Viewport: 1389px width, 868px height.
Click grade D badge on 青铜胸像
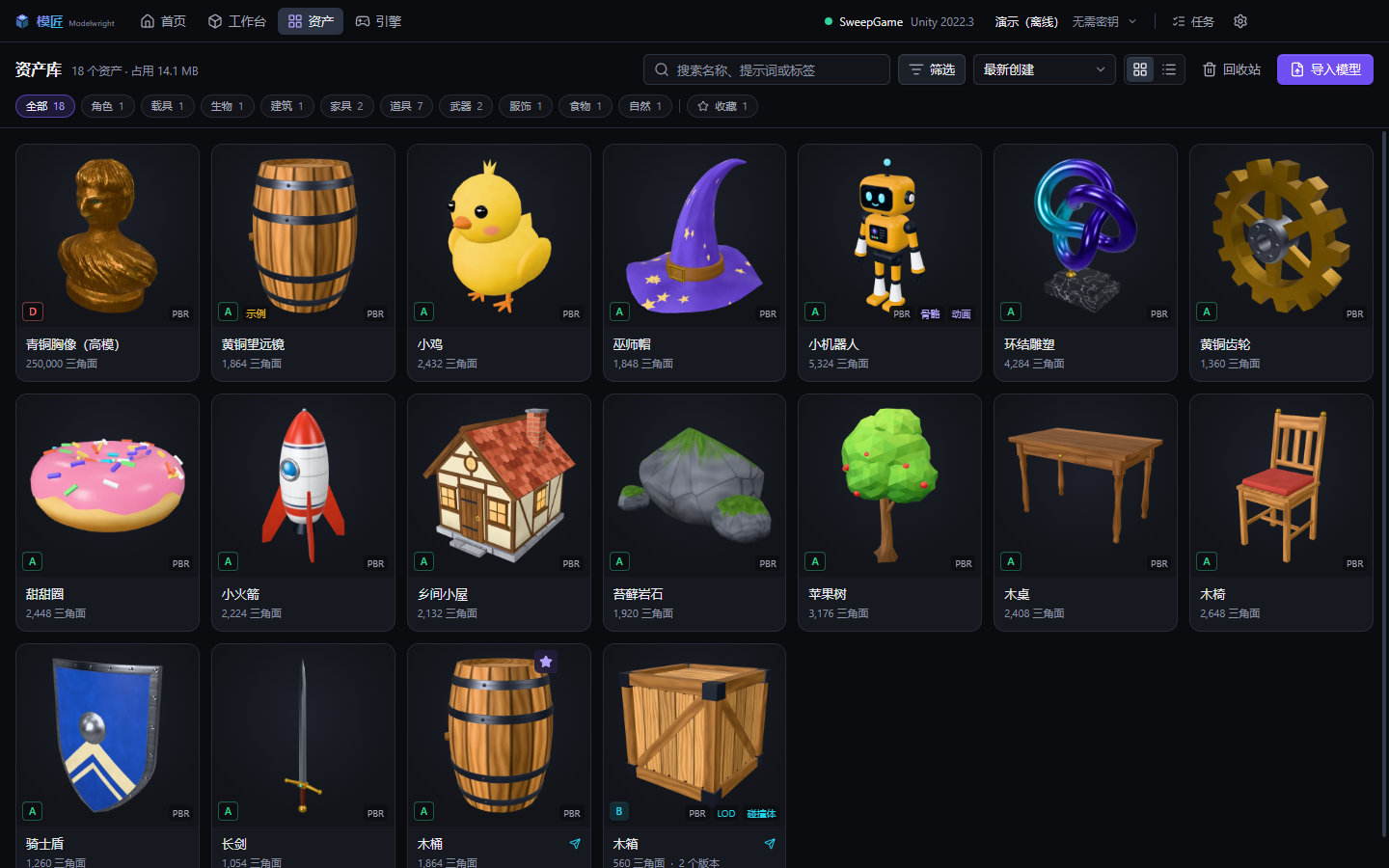click(x=33, y=312)
